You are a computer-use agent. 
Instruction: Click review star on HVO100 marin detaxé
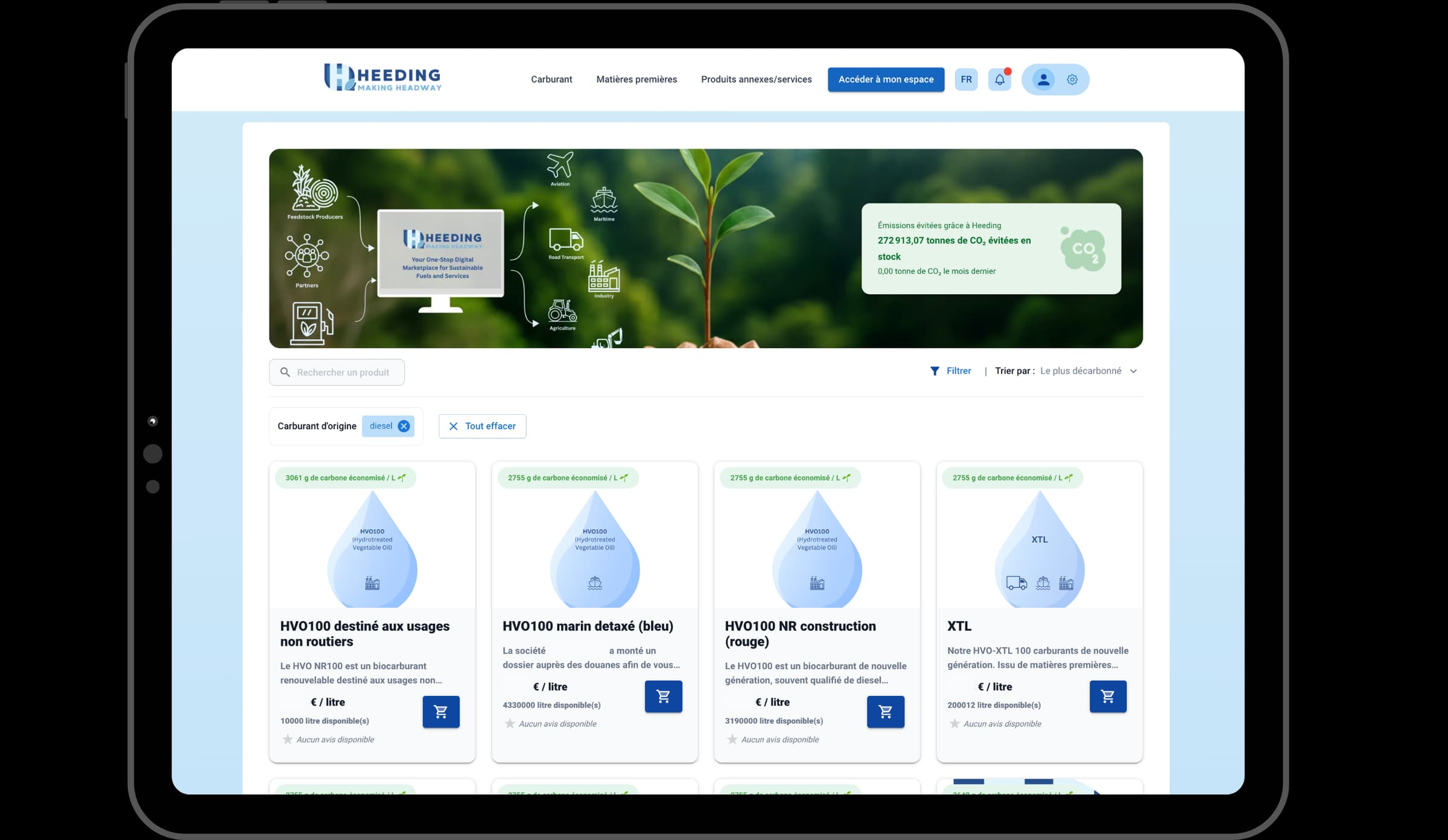(510, 724)
